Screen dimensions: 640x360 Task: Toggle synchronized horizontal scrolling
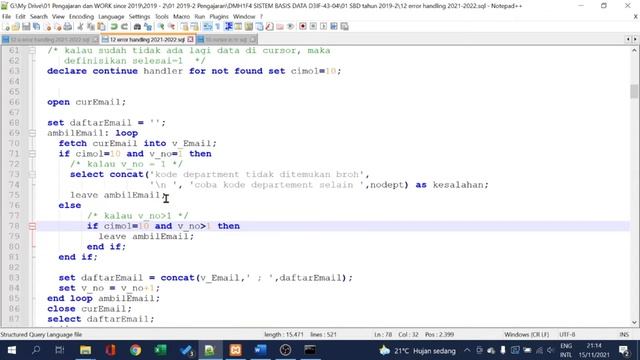point(196,27)
